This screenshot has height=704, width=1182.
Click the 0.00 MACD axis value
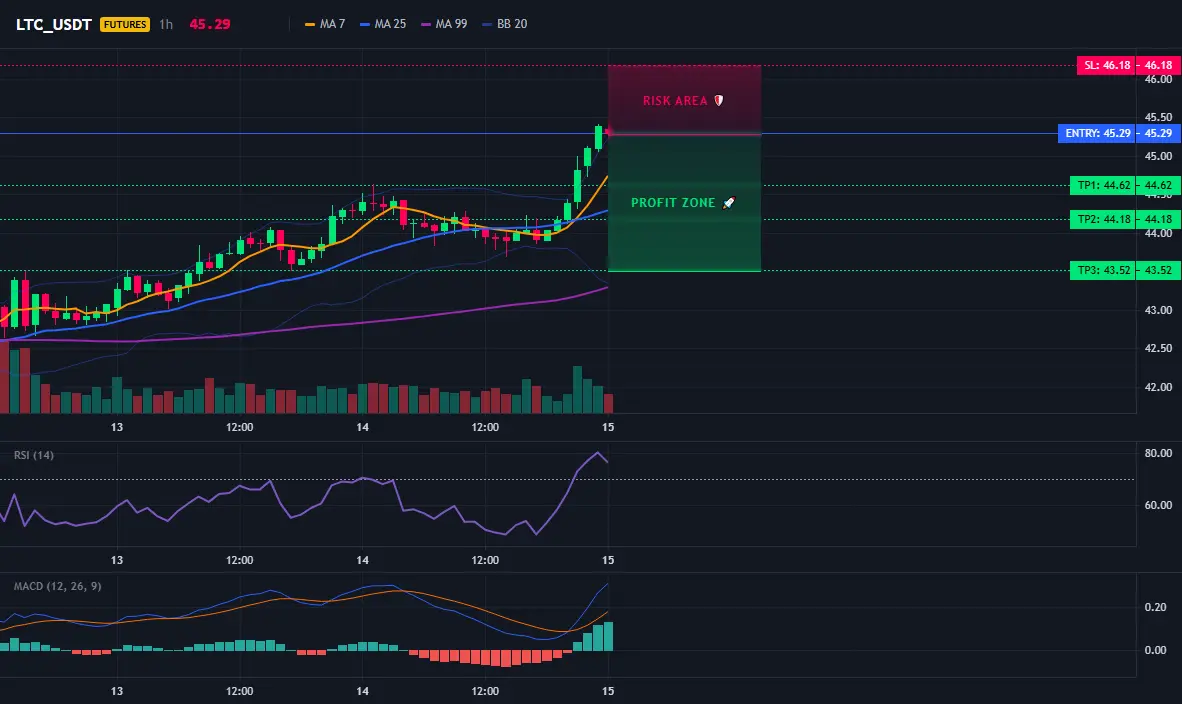click(1156, 650)
